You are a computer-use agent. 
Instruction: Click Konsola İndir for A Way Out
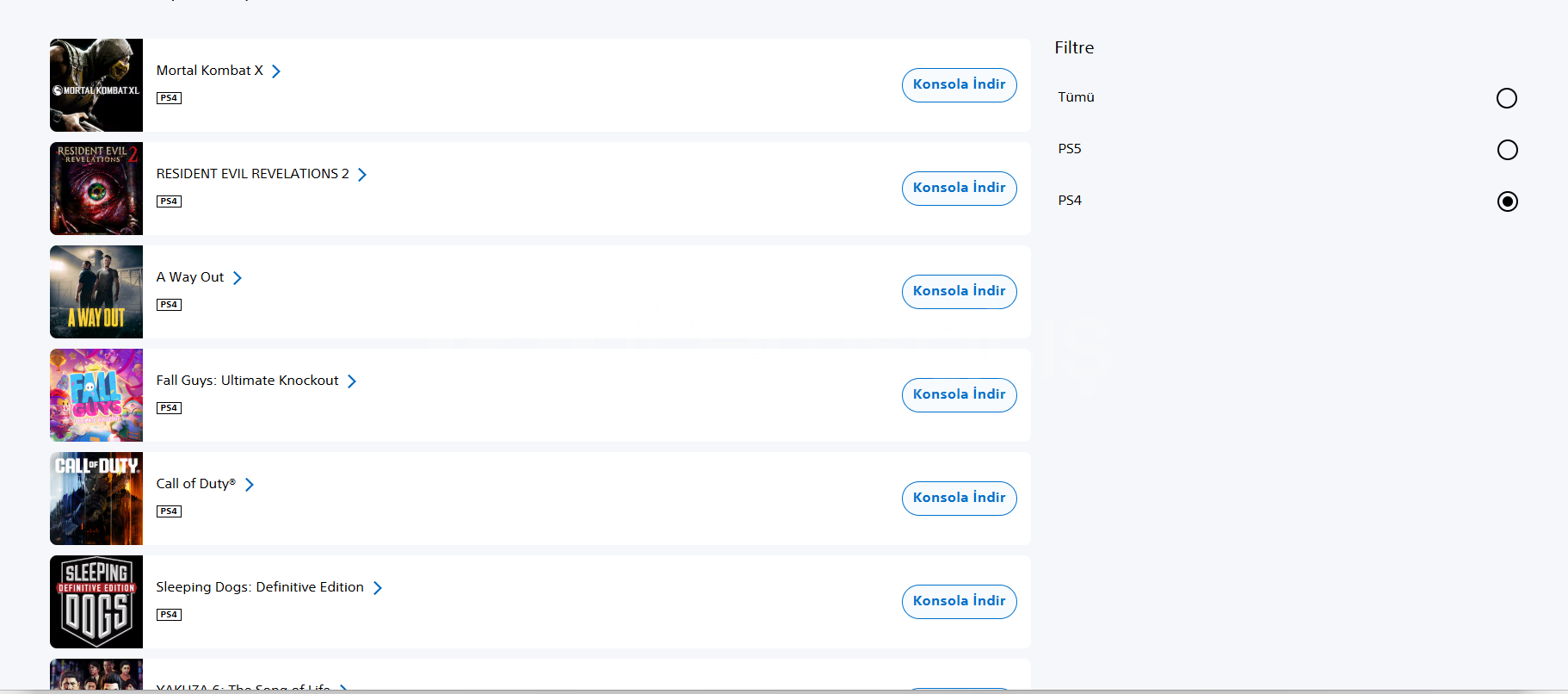point(959,291)
